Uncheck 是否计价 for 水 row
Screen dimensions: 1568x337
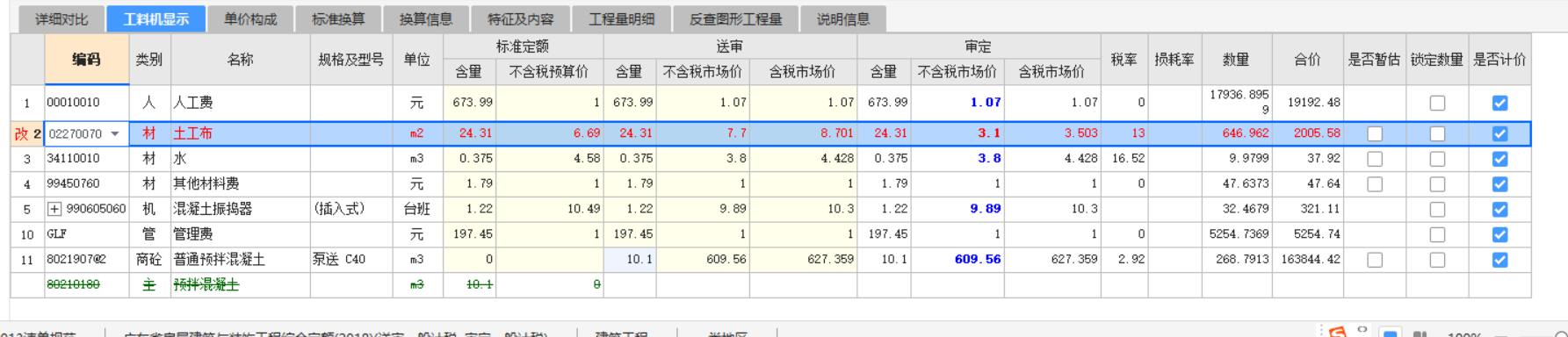1499,160
